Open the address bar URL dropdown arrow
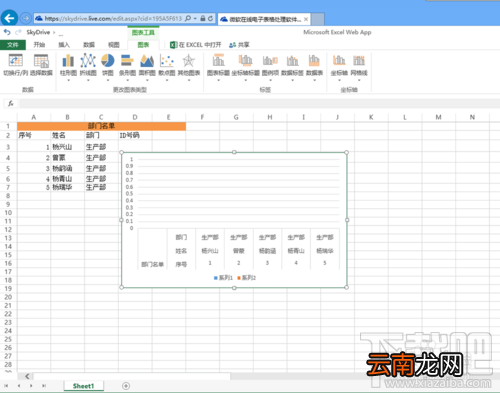 195,19
